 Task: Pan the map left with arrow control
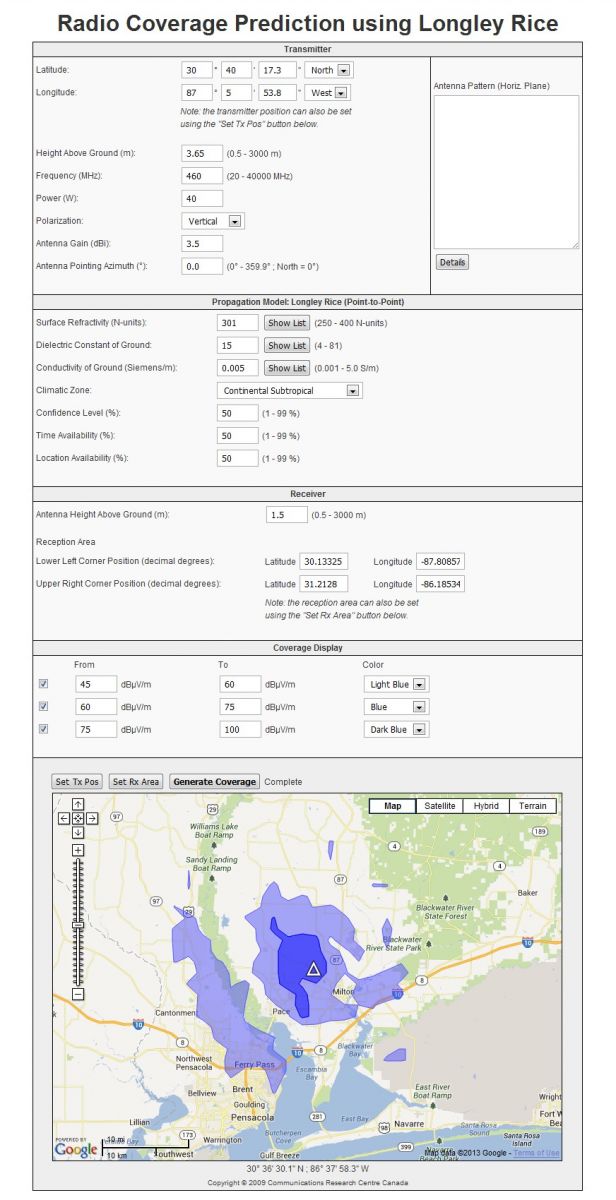pyautogui.click(x=65, y=818)
